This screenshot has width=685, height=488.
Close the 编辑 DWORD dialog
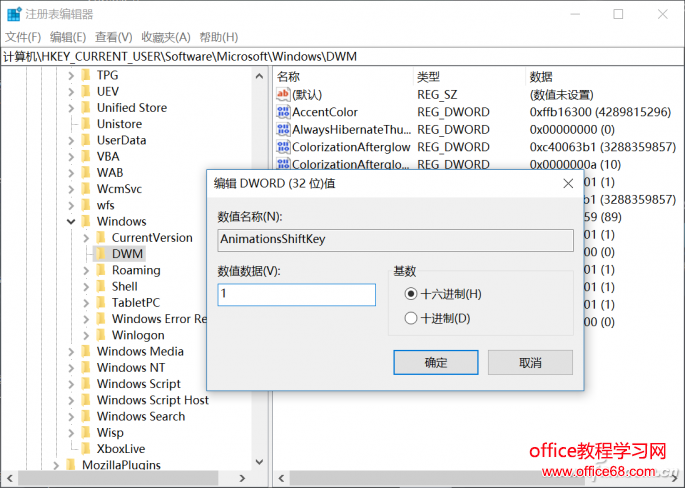tap(568, 183)
